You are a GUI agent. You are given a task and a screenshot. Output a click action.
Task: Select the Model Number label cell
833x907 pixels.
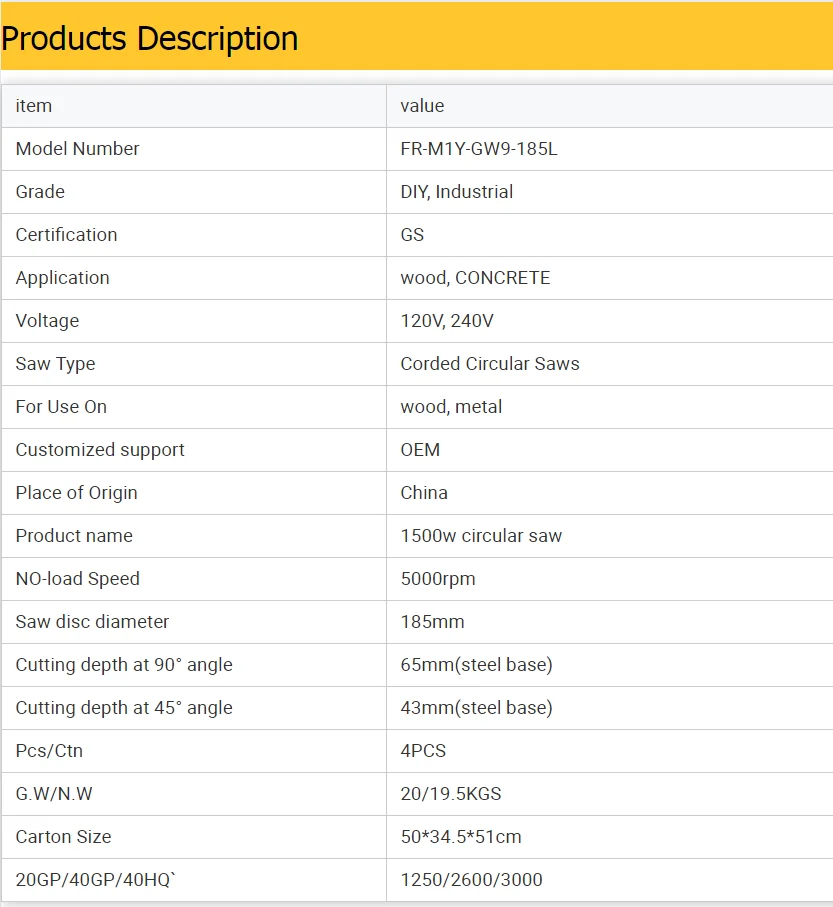coord(77,149)
